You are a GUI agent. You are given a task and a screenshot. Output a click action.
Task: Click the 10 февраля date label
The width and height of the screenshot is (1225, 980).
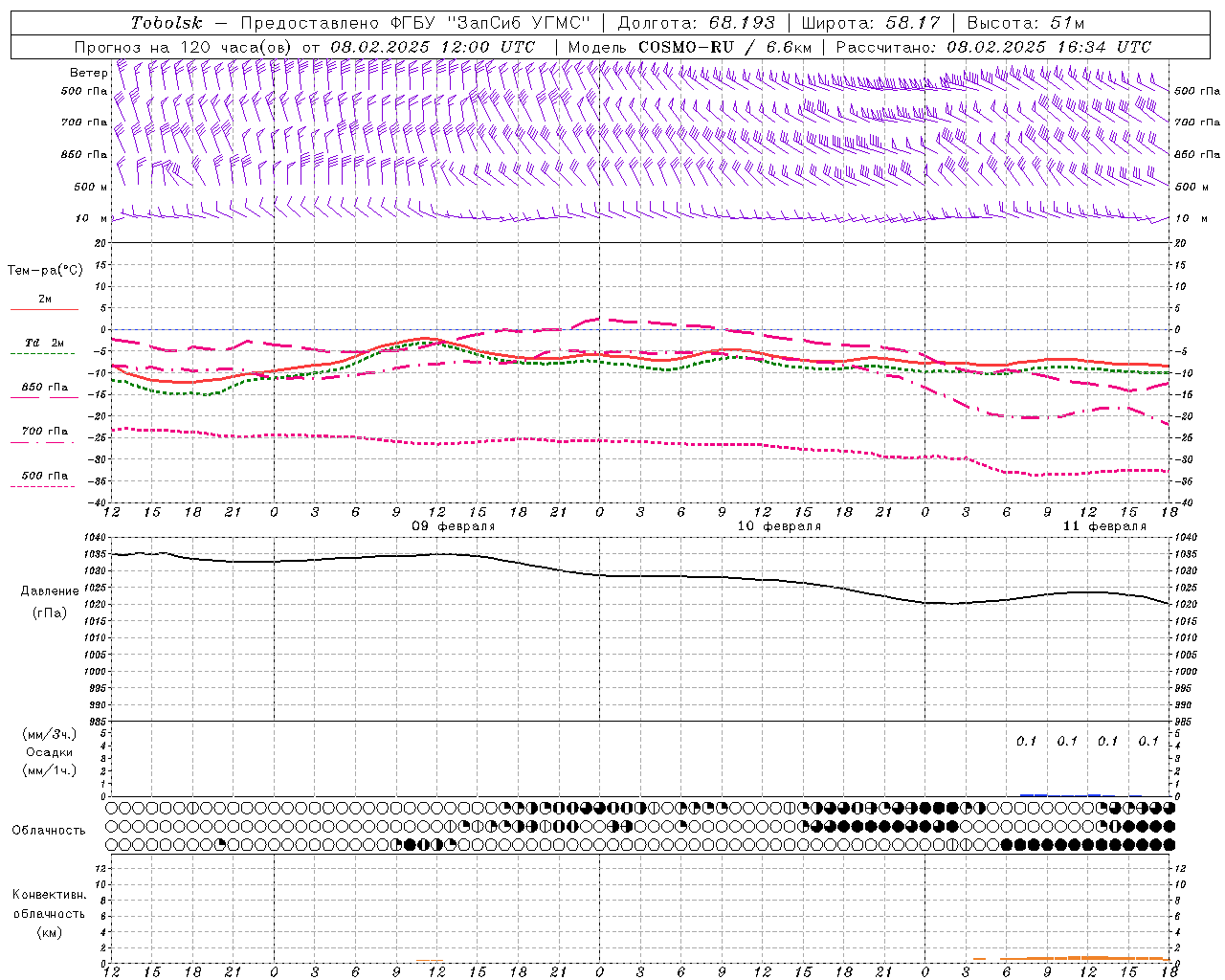779,526
